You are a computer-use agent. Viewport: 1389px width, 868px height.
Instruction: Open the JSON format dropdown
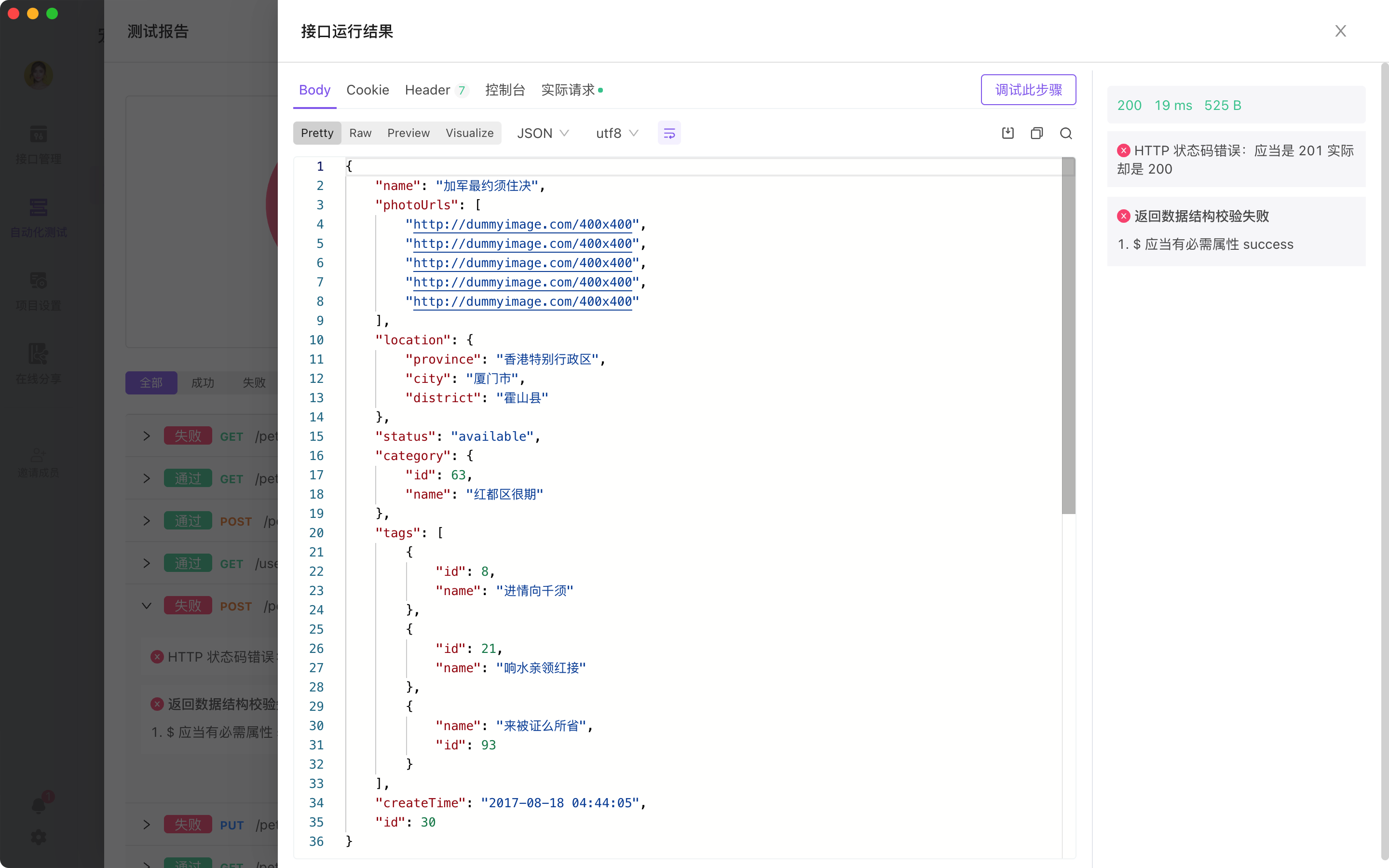coord(543,133)
